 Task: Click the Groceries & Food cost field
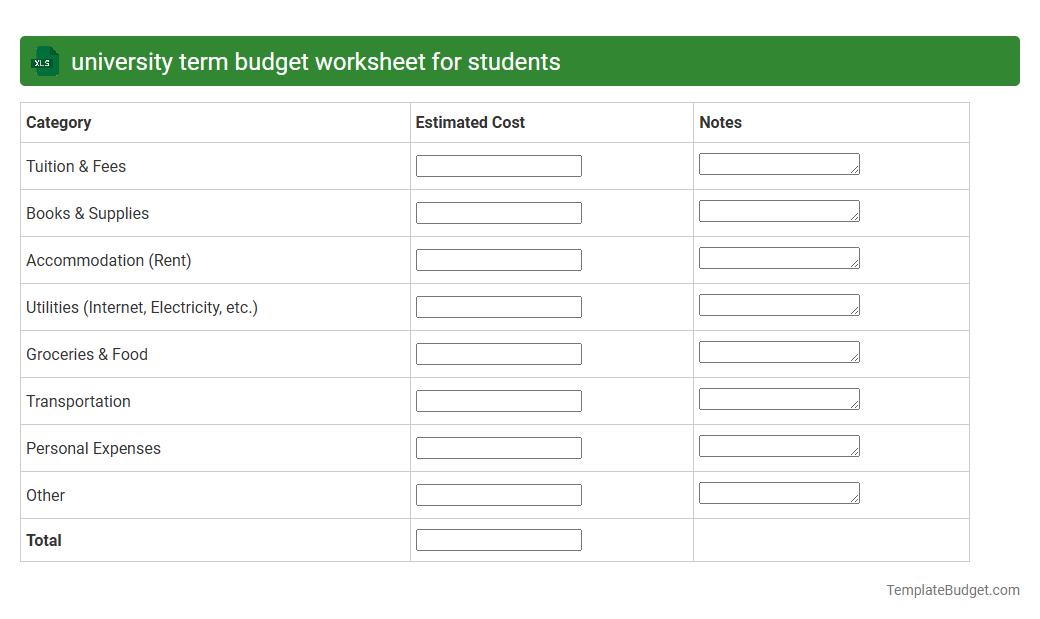[x=498, y=353]
